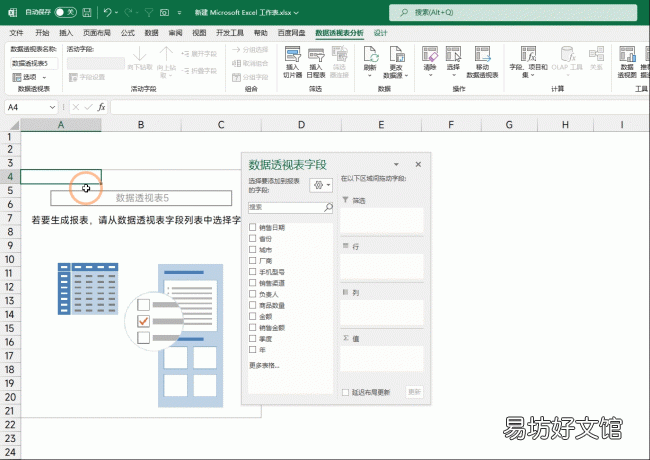Close the PivotTable Fields pane
This screenshot has width=650, height=460.
pyautogui.click(x=418, y=165)
